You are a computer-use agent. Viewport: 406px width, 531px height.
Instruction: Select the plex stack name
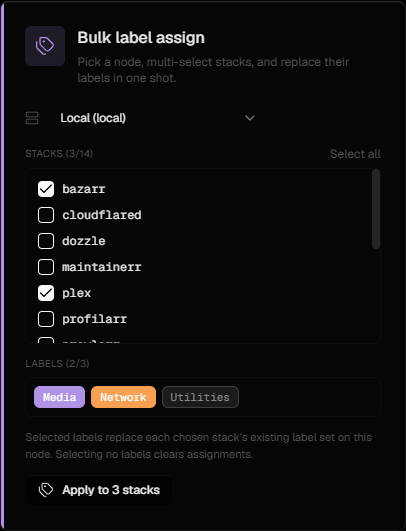(77, 293)
